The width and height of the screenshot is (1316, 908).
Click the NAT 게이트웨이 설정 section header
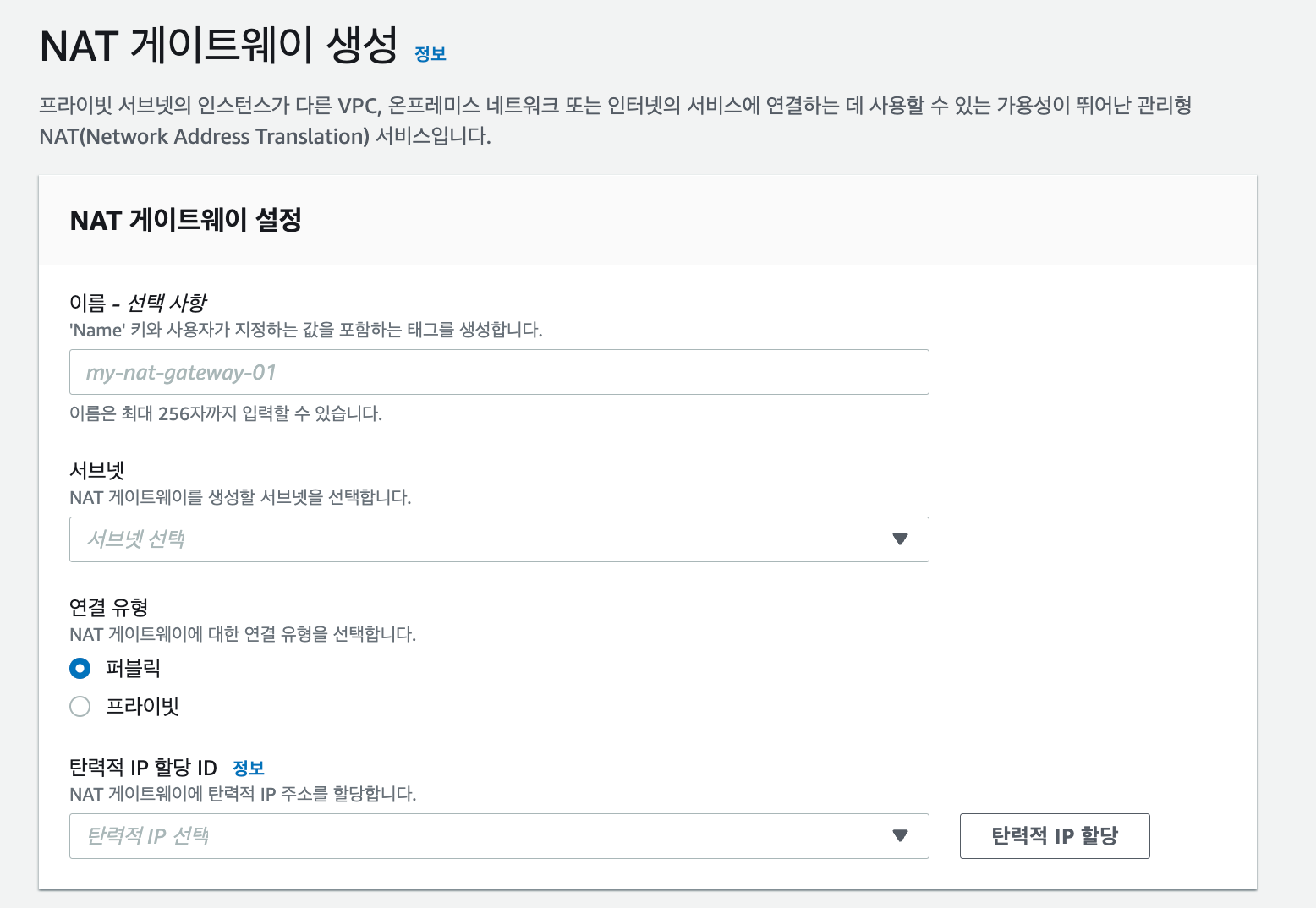point(185,221)
